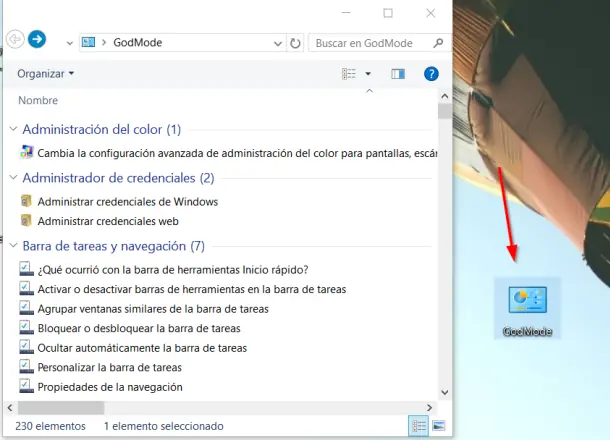This screenshot has height=440, width=610.
Task: Open Administrar credenciales web
Action: [108, 221]
